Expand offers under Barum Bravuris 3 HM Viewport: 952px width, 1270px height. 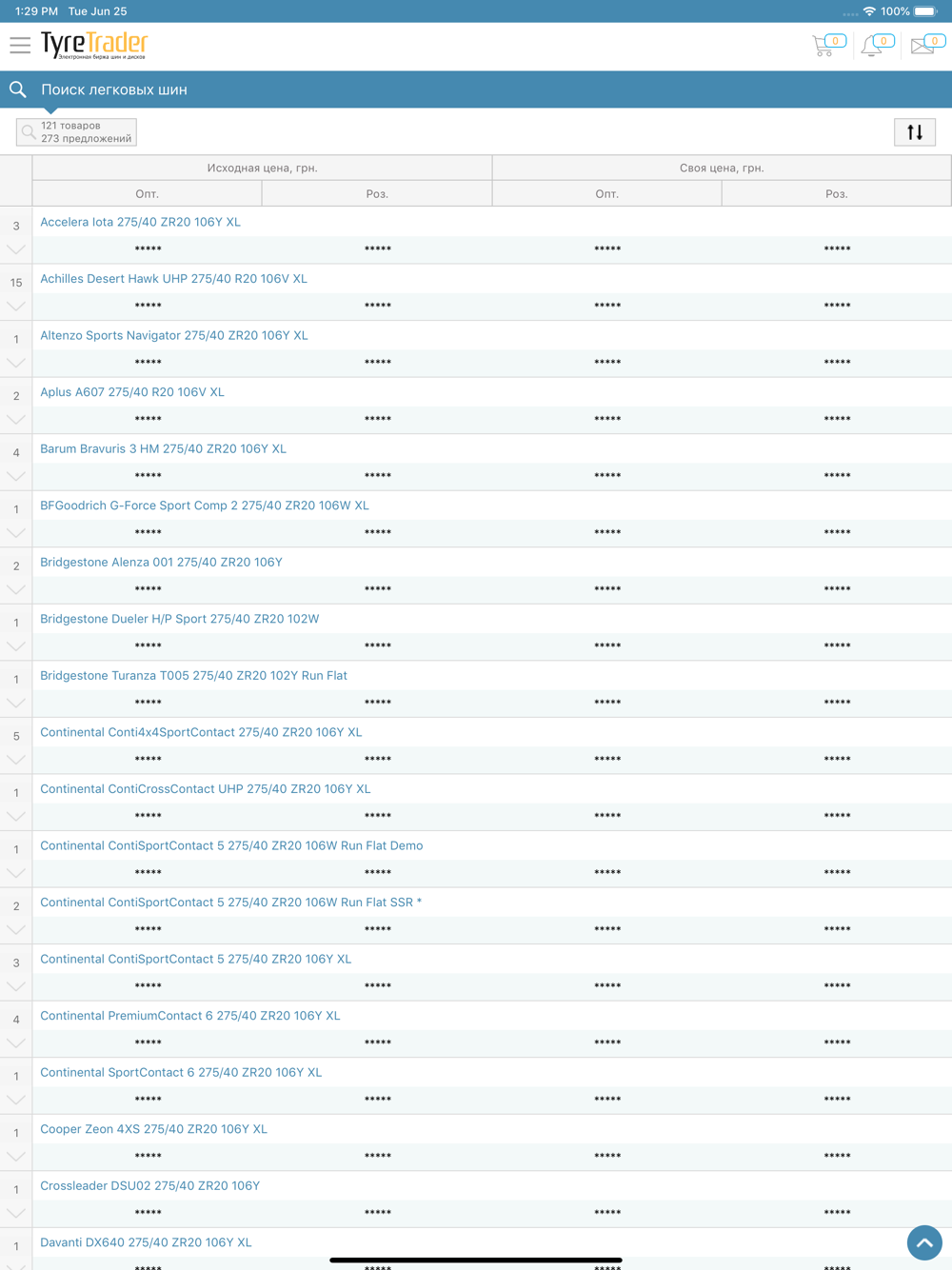click(16, 476)
